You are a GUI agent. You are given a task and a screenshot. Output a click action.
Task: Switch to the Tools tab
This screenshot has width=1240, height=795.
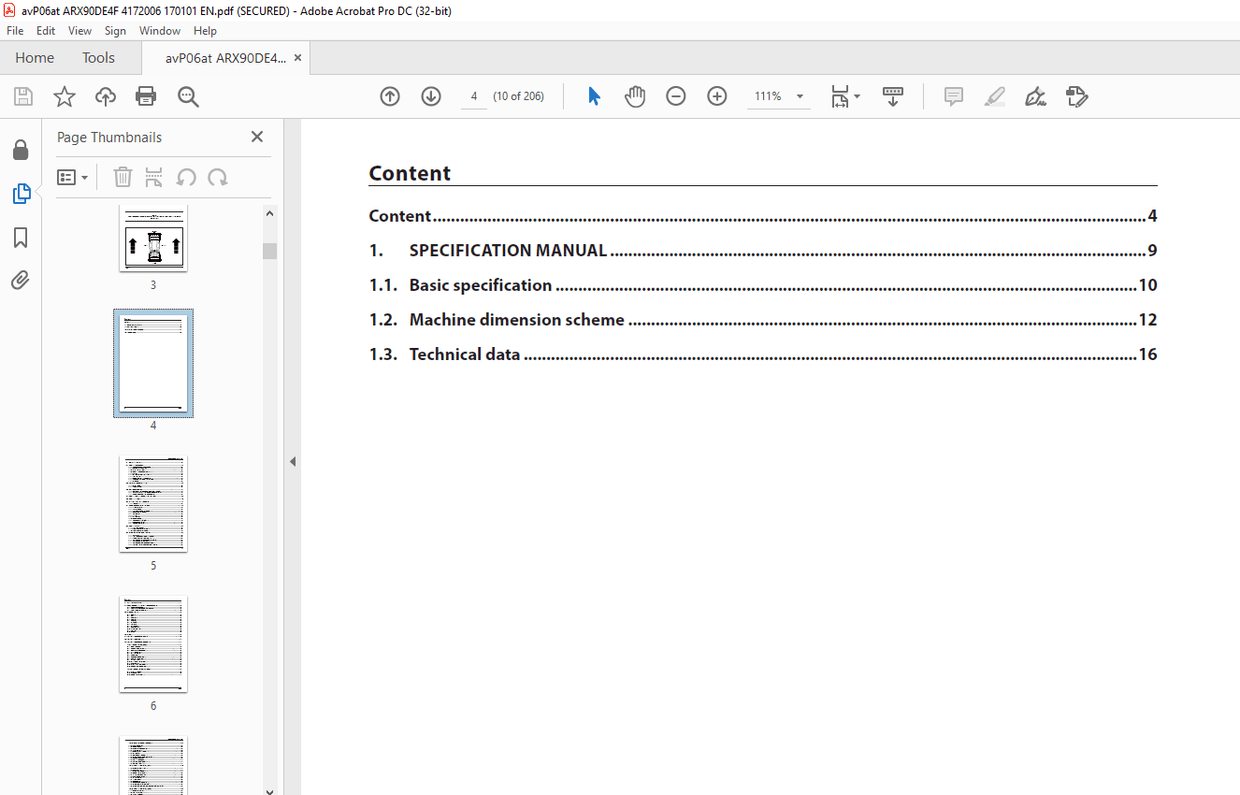click(x=98, y=58)
